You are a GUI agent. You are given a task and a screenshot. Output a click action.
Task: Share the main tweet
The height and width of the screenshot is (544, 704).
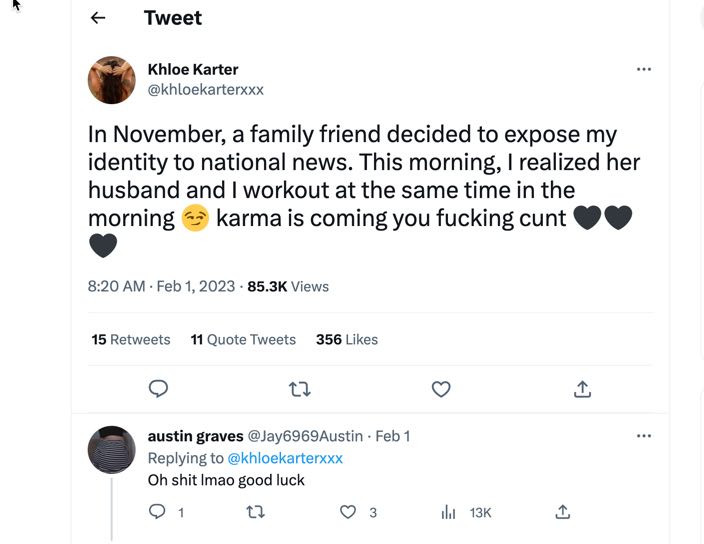pos(582,389)
